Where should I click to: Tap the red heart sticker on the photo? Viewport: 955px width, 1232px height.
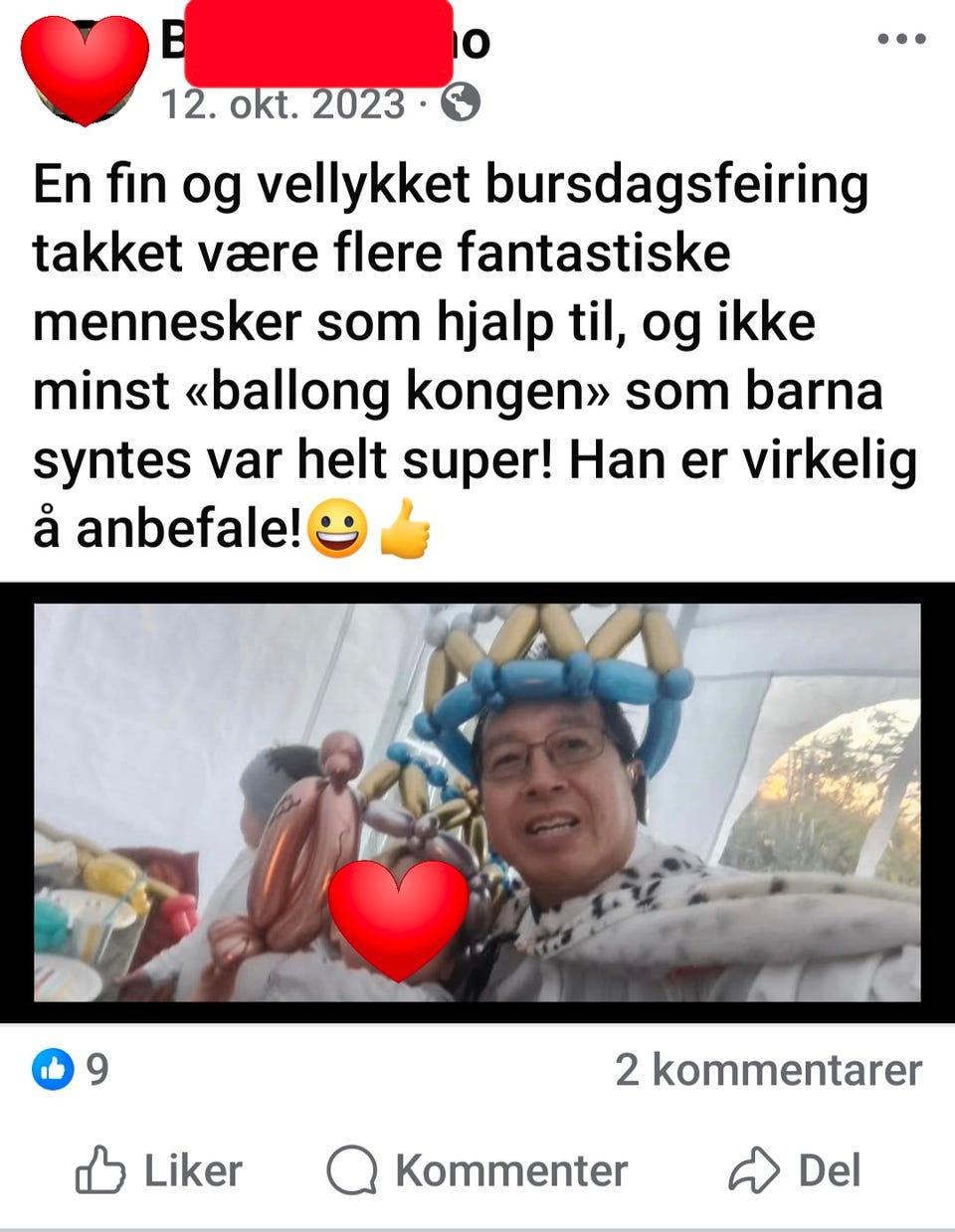click(399, 919)
